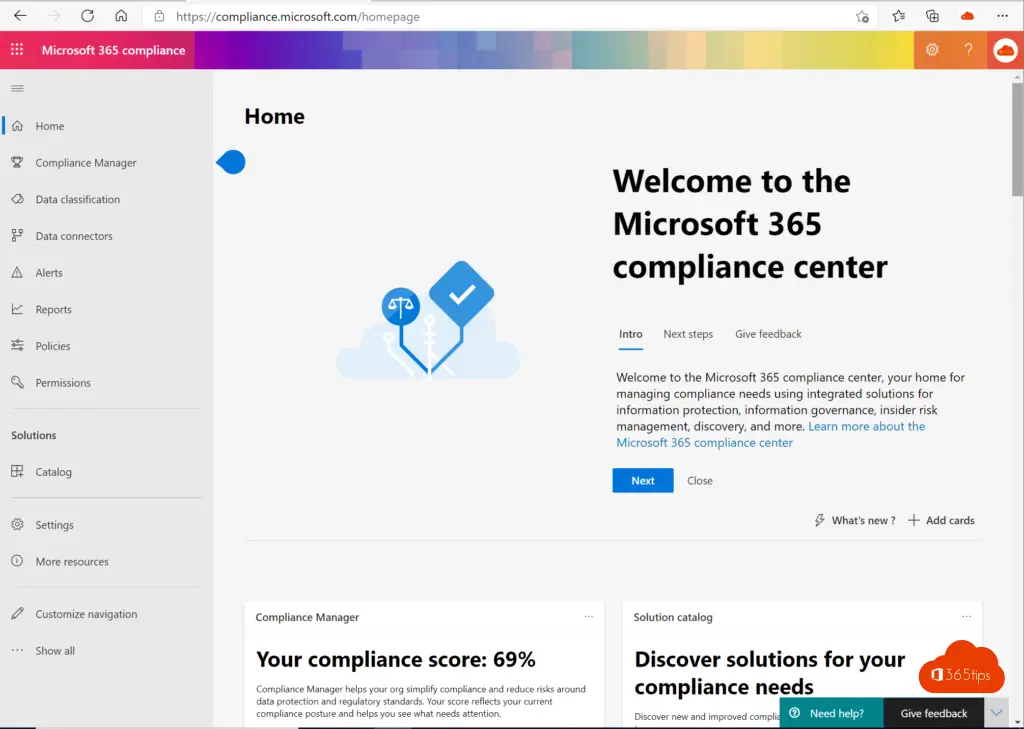Click the Settings gear icon in sidebar
The image size is (1024, 729).
point(18,524)
